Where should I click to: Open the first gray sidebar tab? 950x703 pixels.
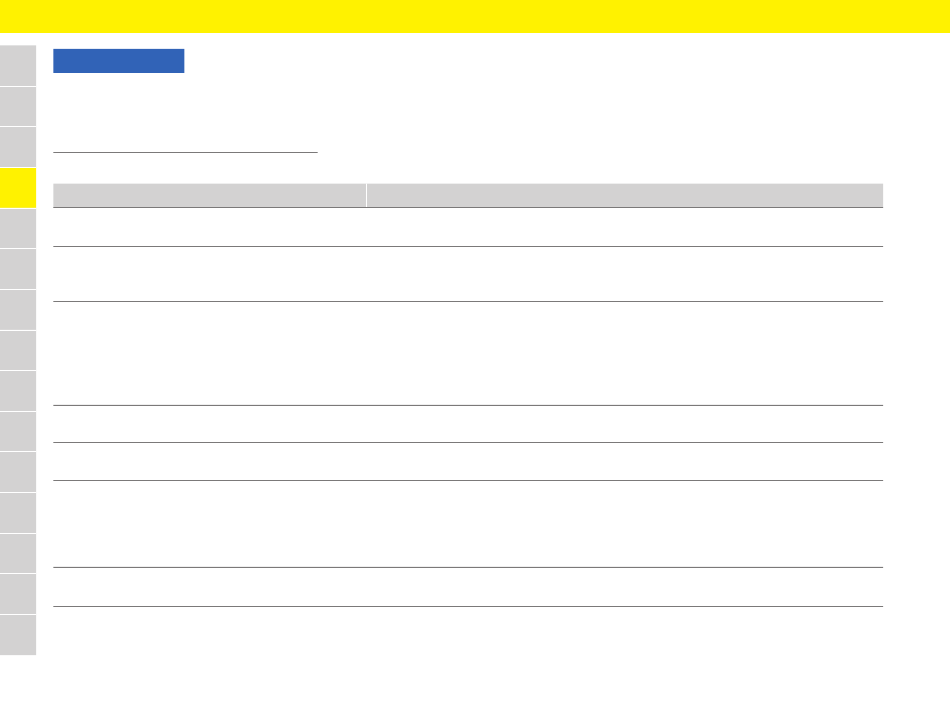point(18,65)
